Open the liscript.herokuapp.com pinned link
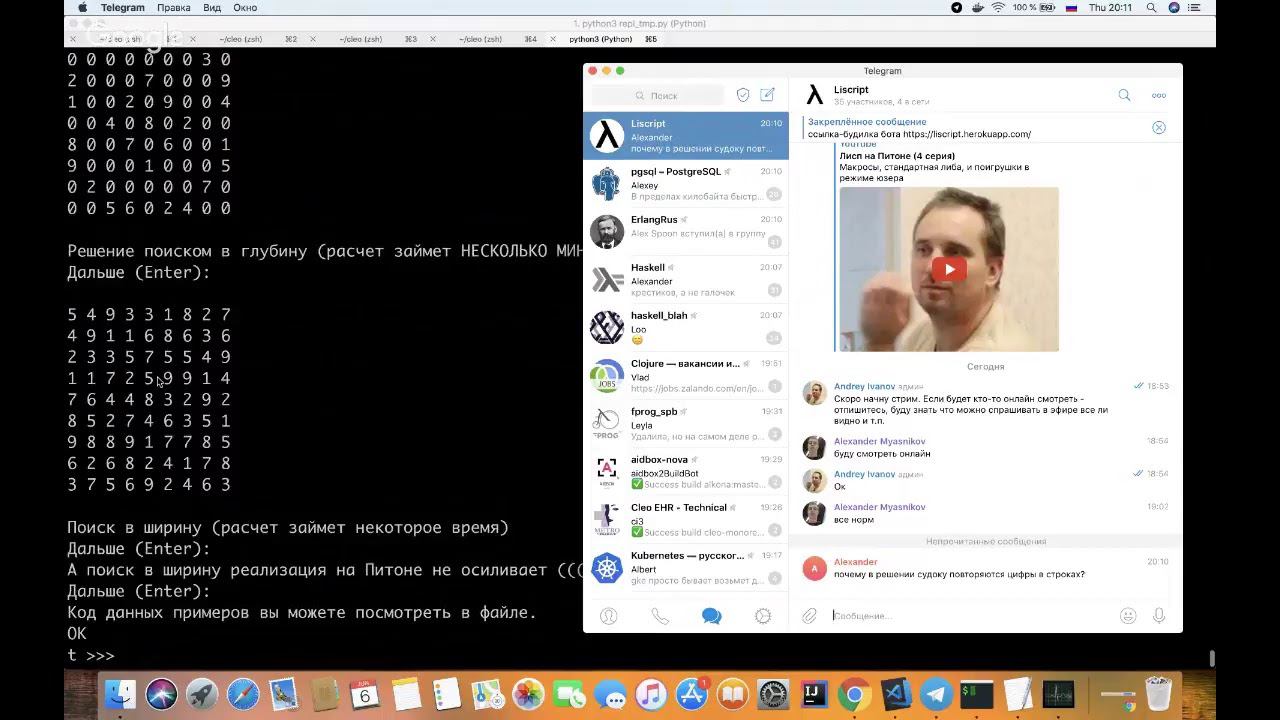Image resolution: width=1280 pixels, height=720 pixels. click(x=967, y=134)
